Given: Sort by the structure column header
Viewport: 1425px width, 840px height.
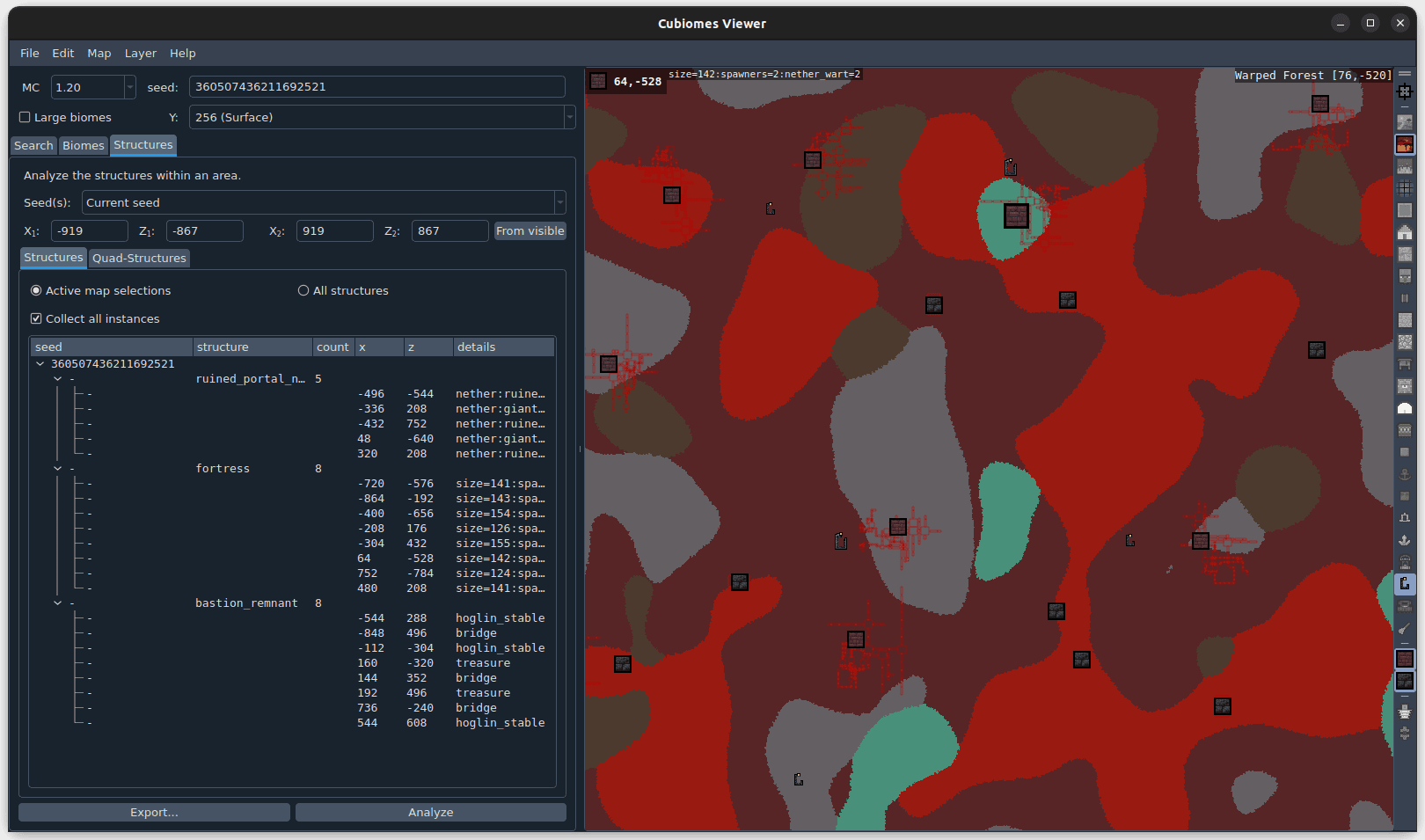Looking at the screenshot, I should pyautogui.click(x=252, y=347).
